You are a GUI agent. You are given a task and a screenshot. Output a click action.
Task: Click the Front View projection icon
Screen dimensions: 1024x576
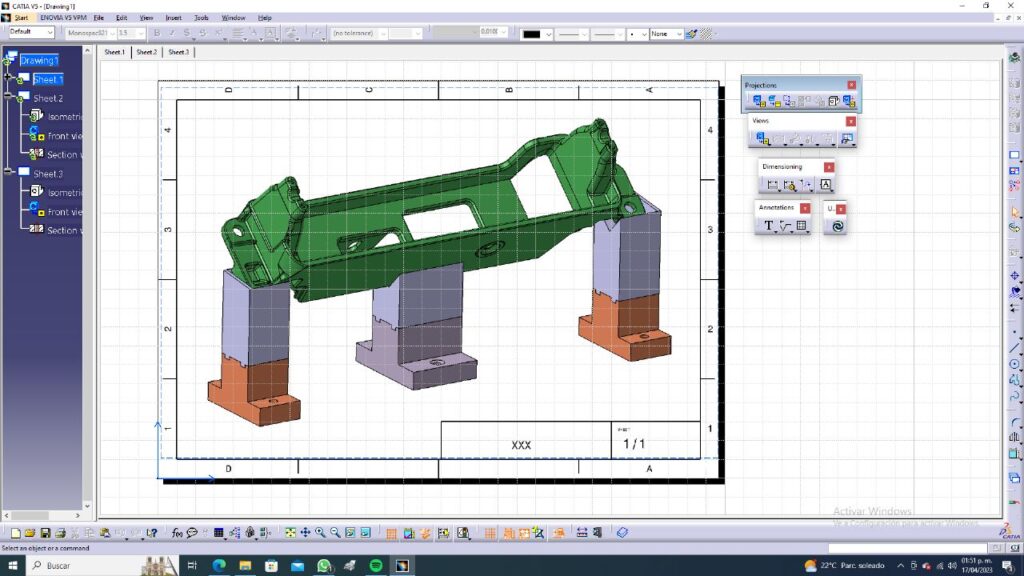click(x=758, y=101)
